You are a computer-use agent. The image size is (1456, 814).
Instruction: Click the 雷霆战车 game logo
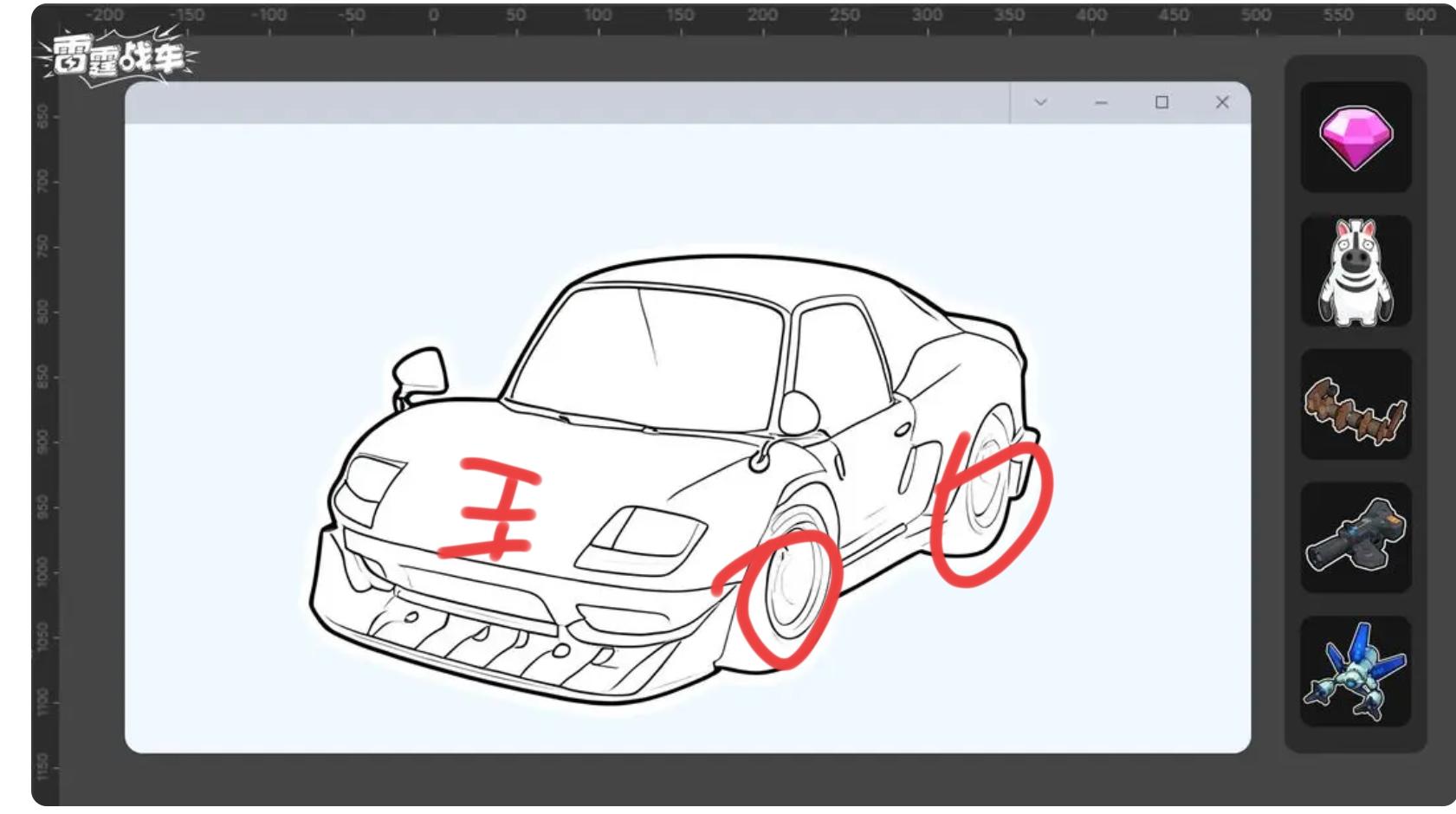pos(117,57)
